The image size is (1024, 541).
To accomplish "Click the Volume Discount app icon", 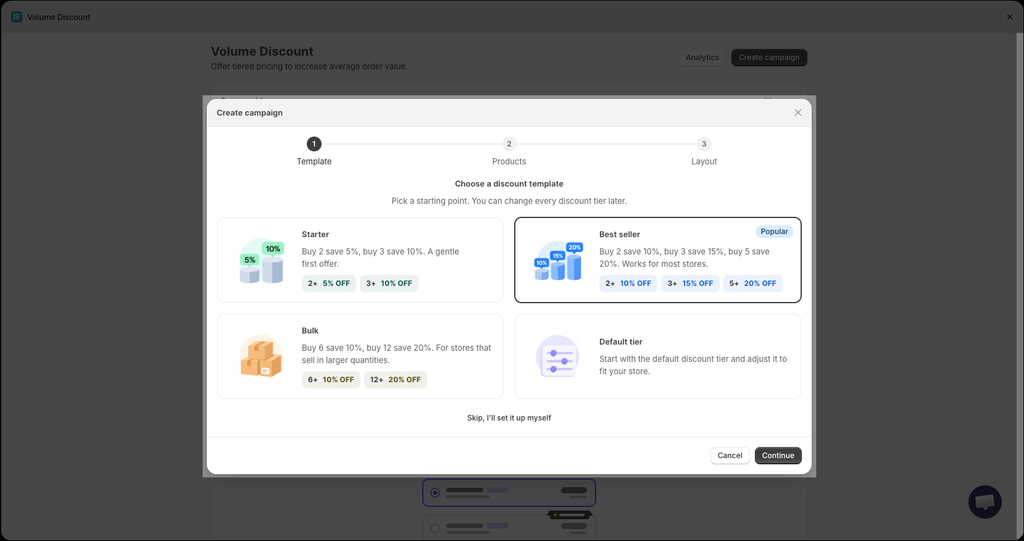I will pos(16,17).
